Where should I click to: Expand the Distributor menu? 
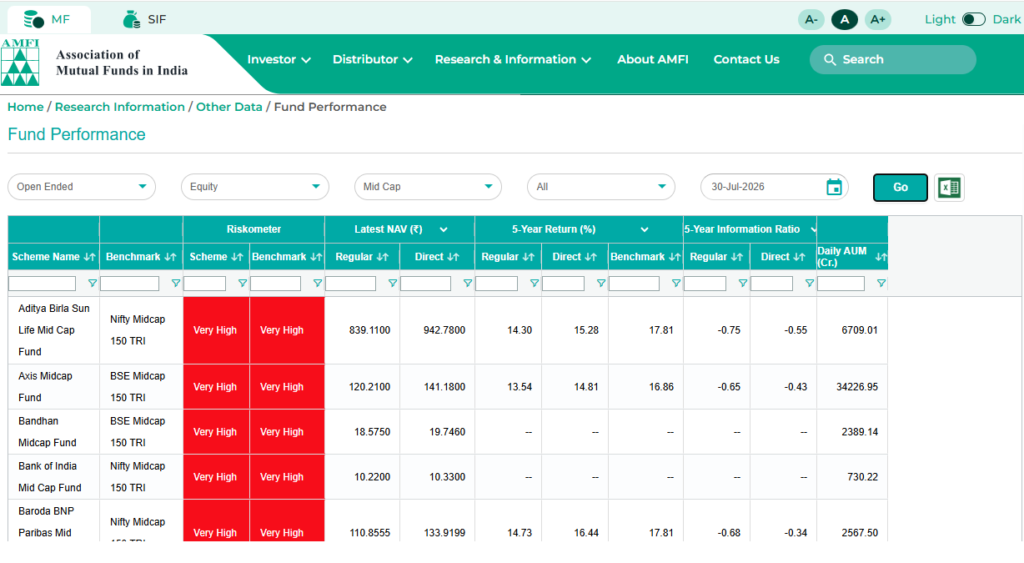tap(372, 59)
